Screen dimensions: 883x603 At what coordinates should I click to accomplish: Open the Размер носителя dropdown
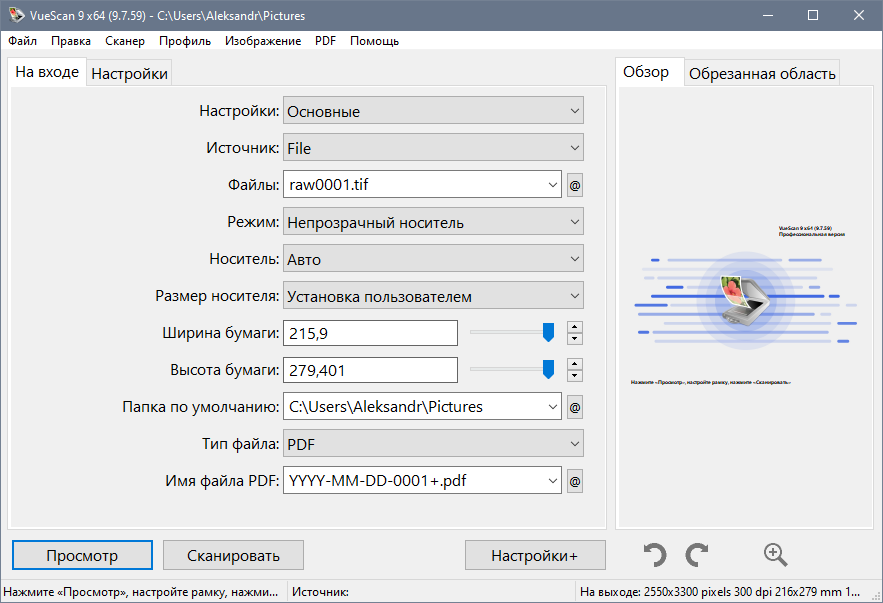pyautogui.click(x=433, y=296)
